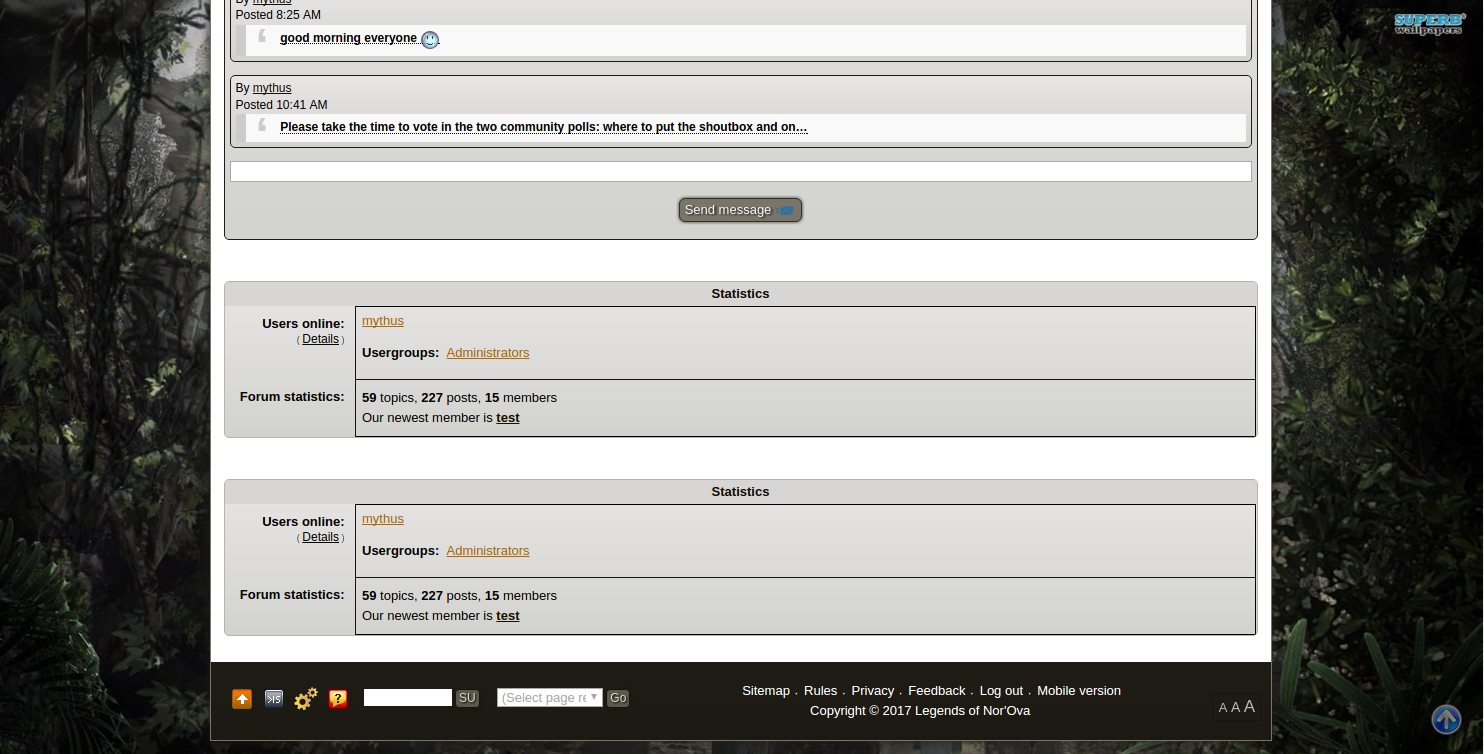This screenshot has height=754, width=1484.
Task: Click the SU button beside the username field
Action: (467, 698)
